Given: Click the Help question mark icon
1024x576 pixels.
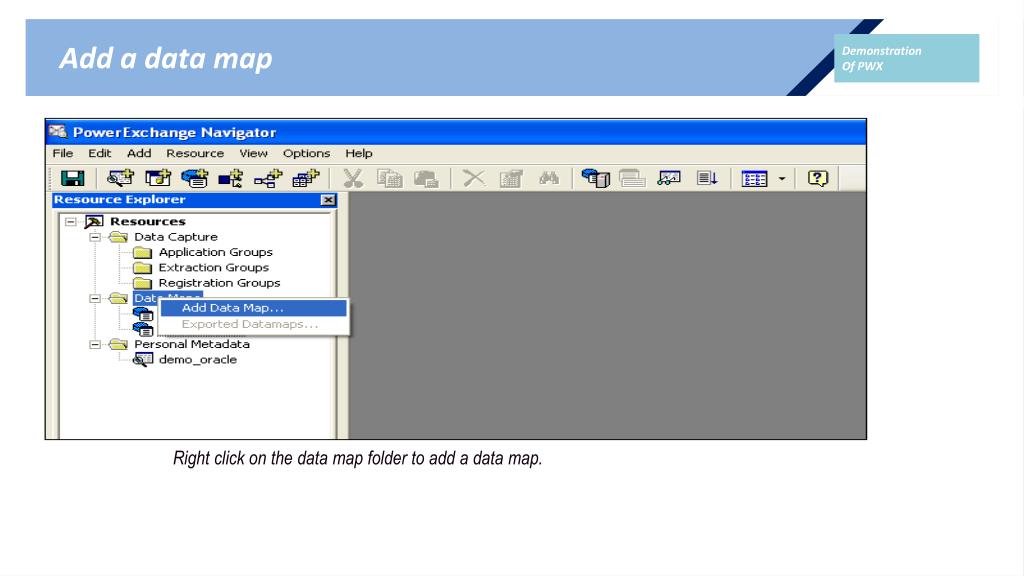Looking at the screenshot, I should point(818,178).
